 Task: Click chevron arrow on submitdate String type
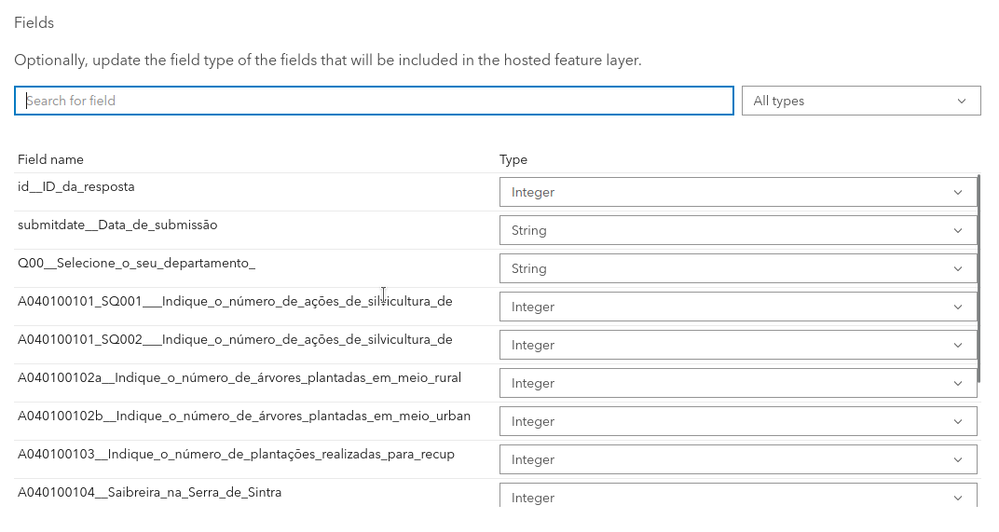(958, 231)
